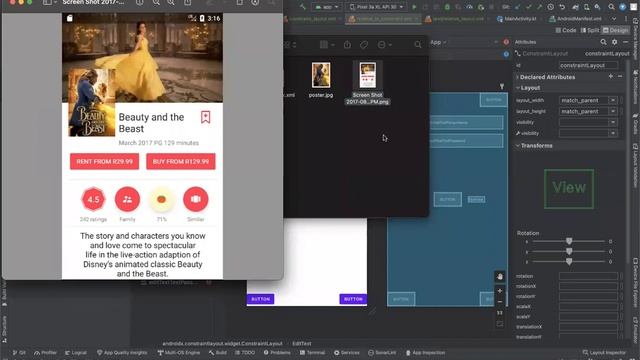The width and height of the screenshot is (640, 360).
Task: Click the Similar movies circle icon
Action: 196,199
